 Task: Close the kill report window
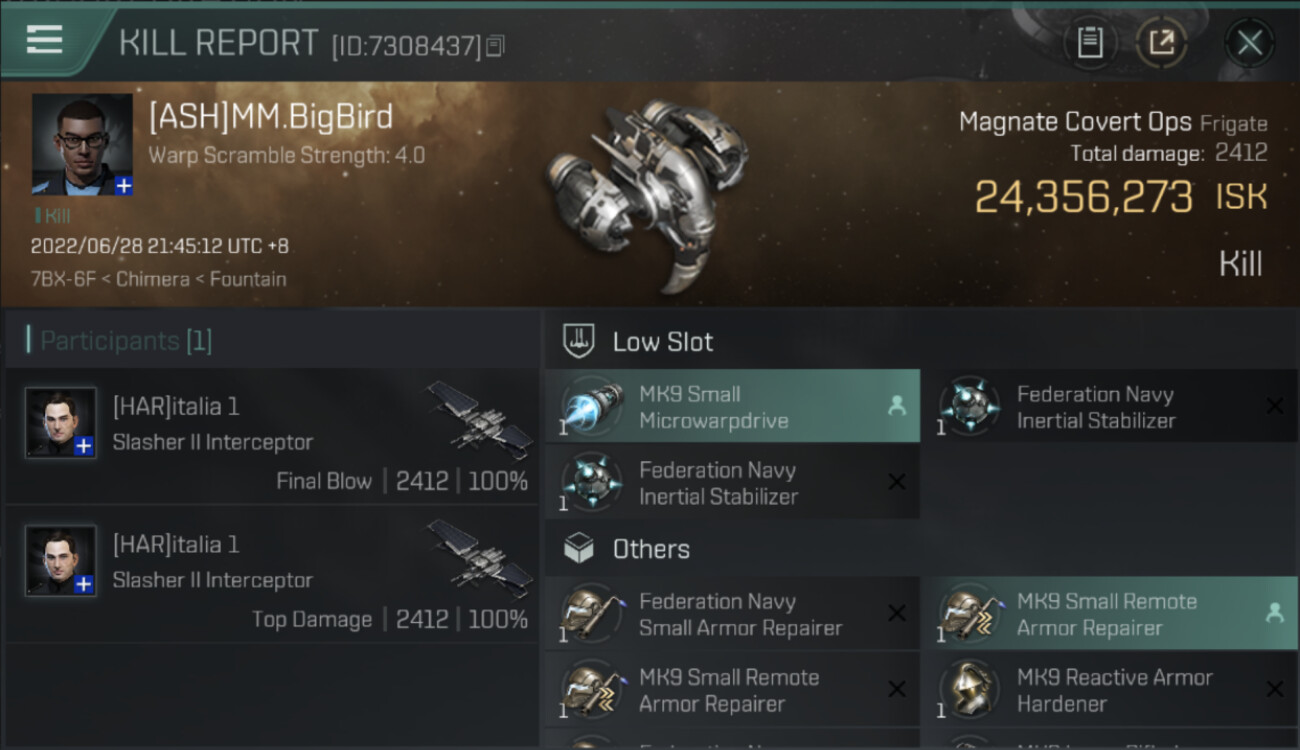[x=1249, y=43]
